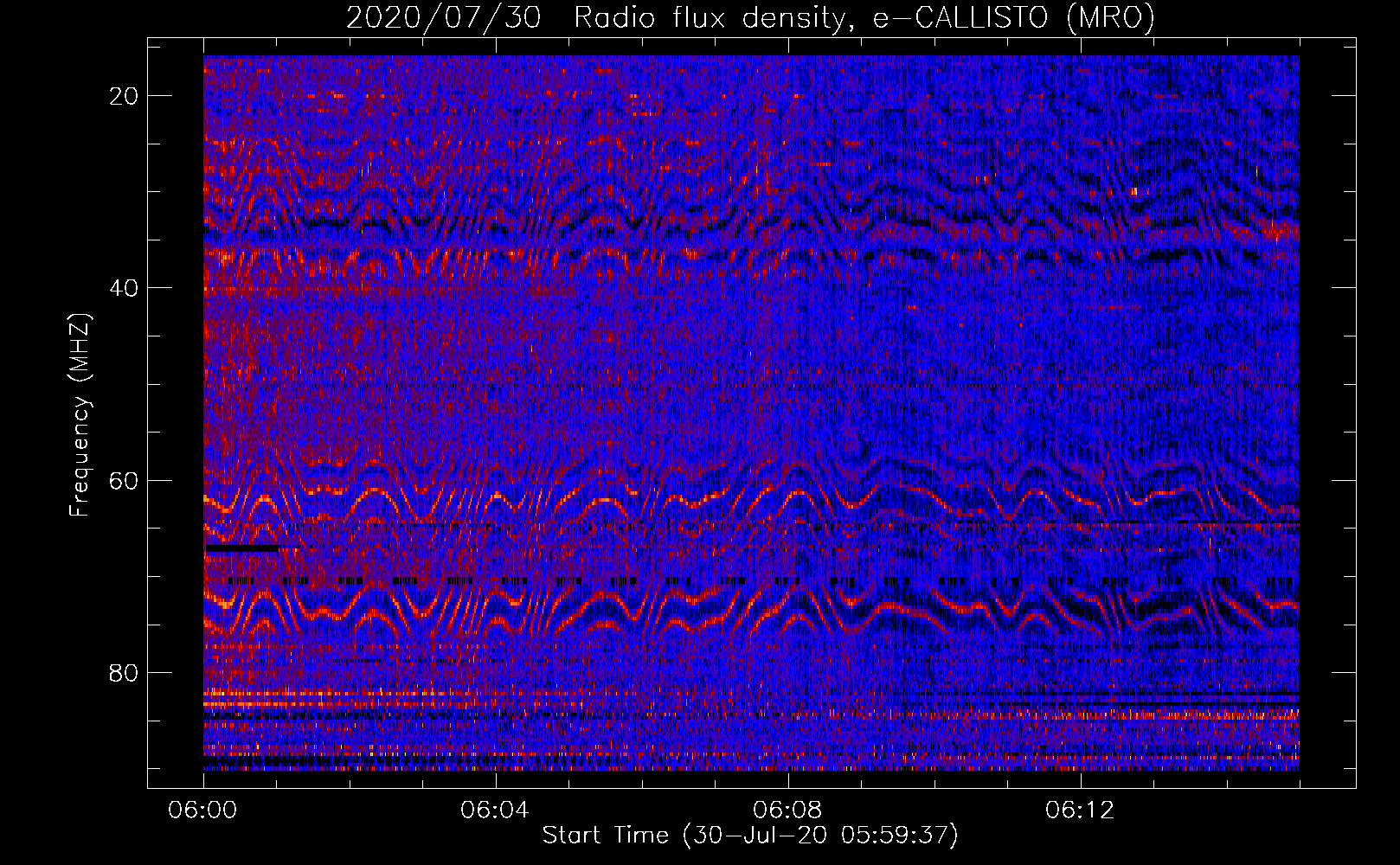Click the 60 MHz frequency tick label
The image size is (1400, 865).
click(x=125, y=480)
